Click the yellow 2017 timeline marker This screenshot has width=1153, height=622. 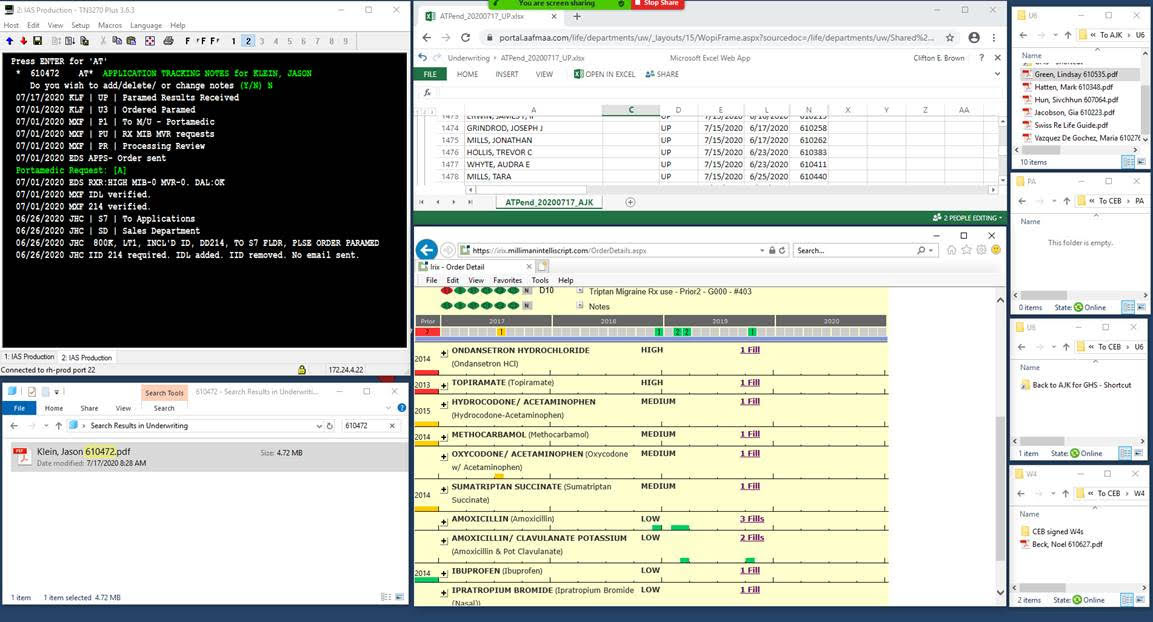coord(501,332)
